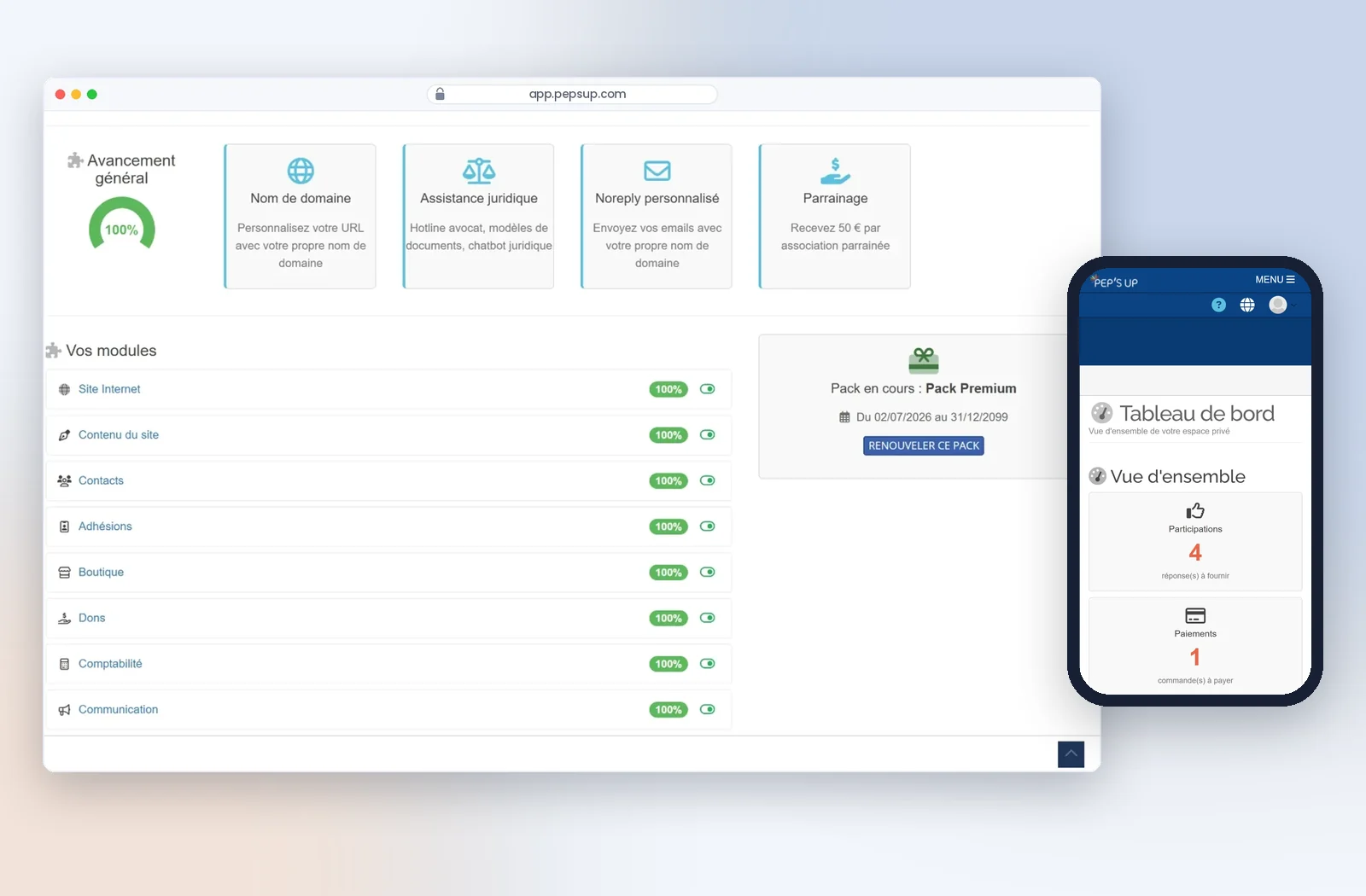Click the Avancement général 100% progress gauge

tap(122, 224)
